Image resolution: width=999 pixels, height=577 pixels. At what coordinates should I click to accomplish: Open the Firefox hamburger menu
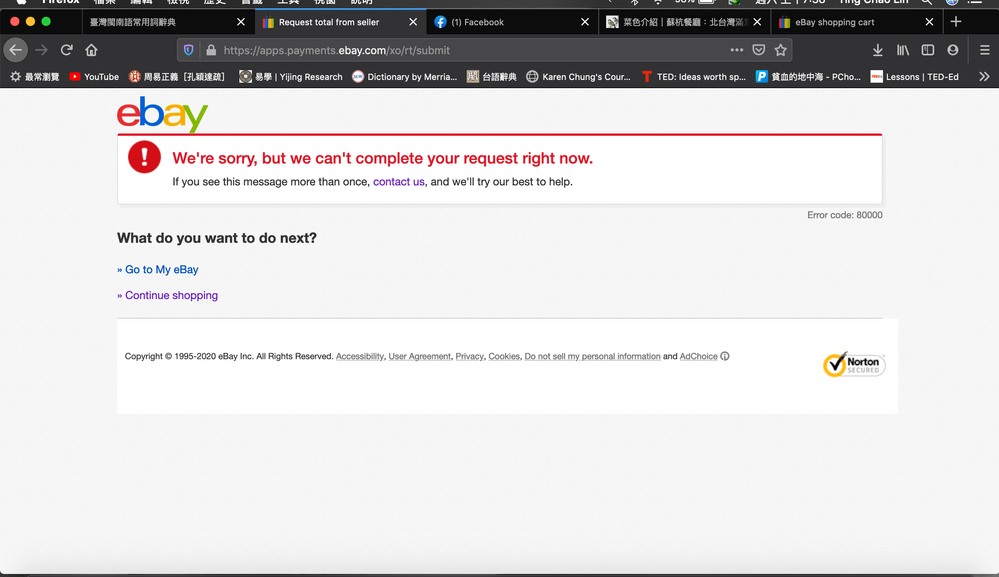[984, 50]
